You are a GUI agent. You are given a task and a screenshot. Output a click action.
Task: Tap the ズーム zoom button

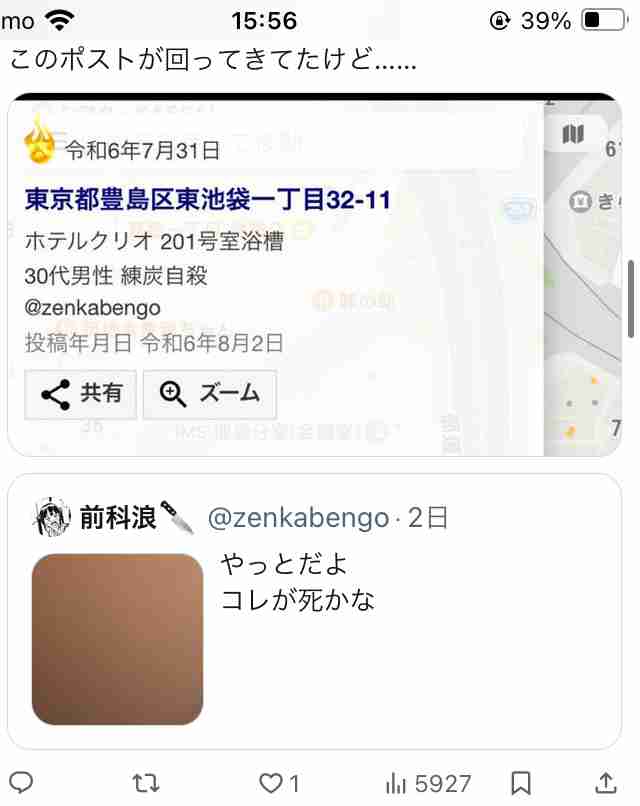[x=210, y=394]
